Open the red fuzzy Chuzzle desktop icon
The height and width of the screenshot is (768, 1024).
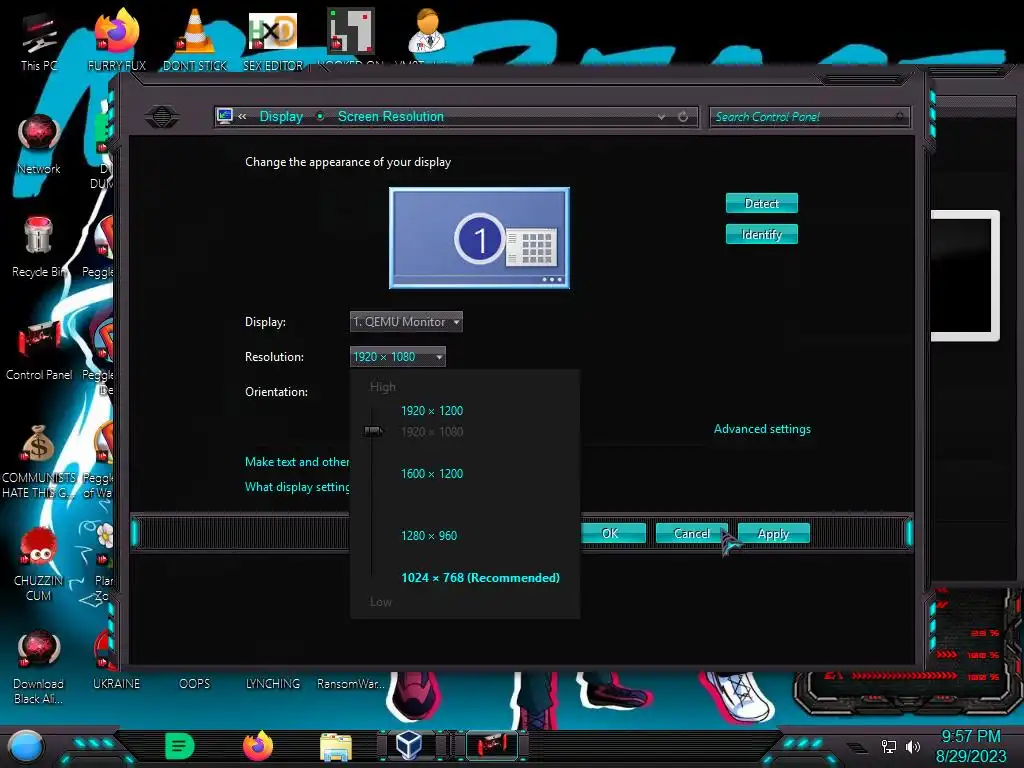tap(39, 563)
